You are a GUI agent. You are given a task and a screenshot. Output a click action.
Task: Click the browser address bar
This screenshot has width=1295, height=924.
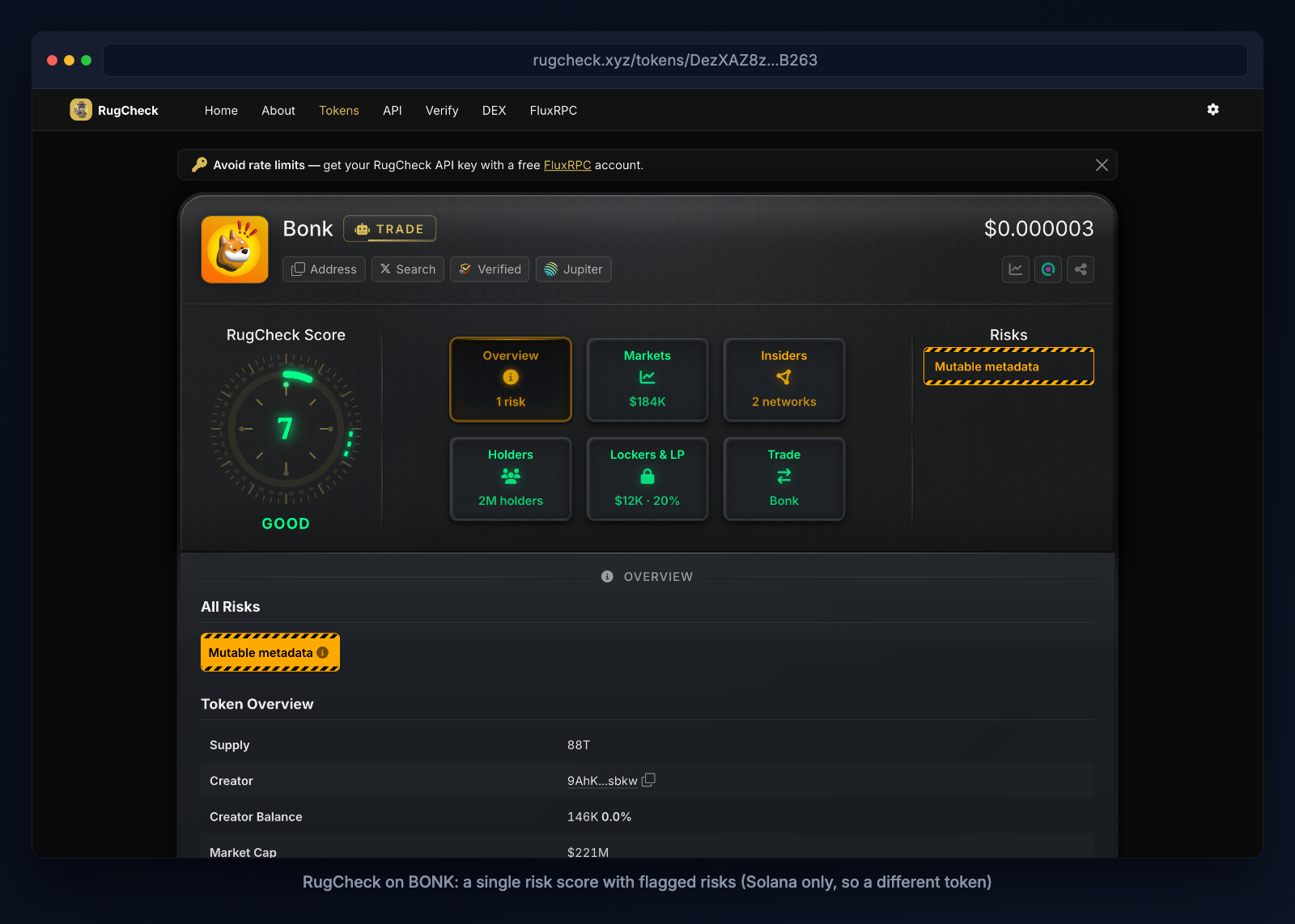click(675, 60)
